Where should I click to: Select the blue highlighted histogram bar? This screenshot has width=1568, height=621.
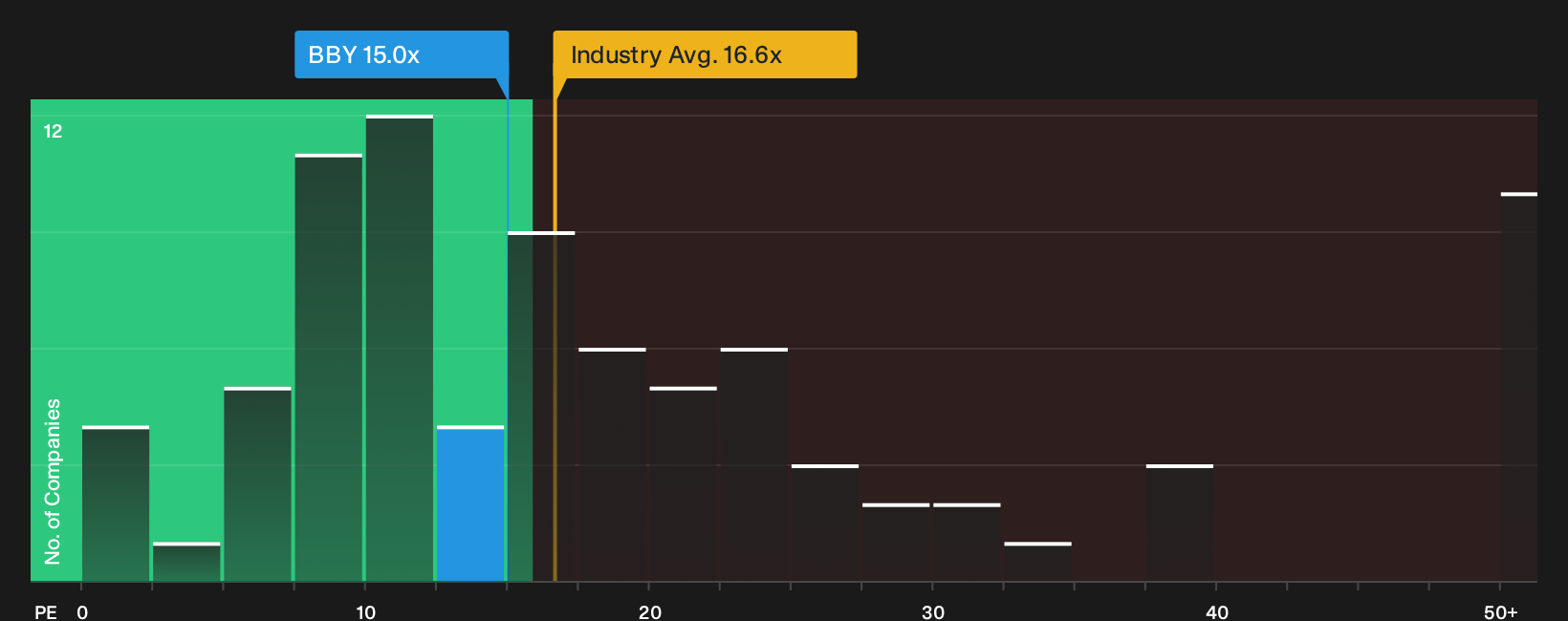point(470,503)
